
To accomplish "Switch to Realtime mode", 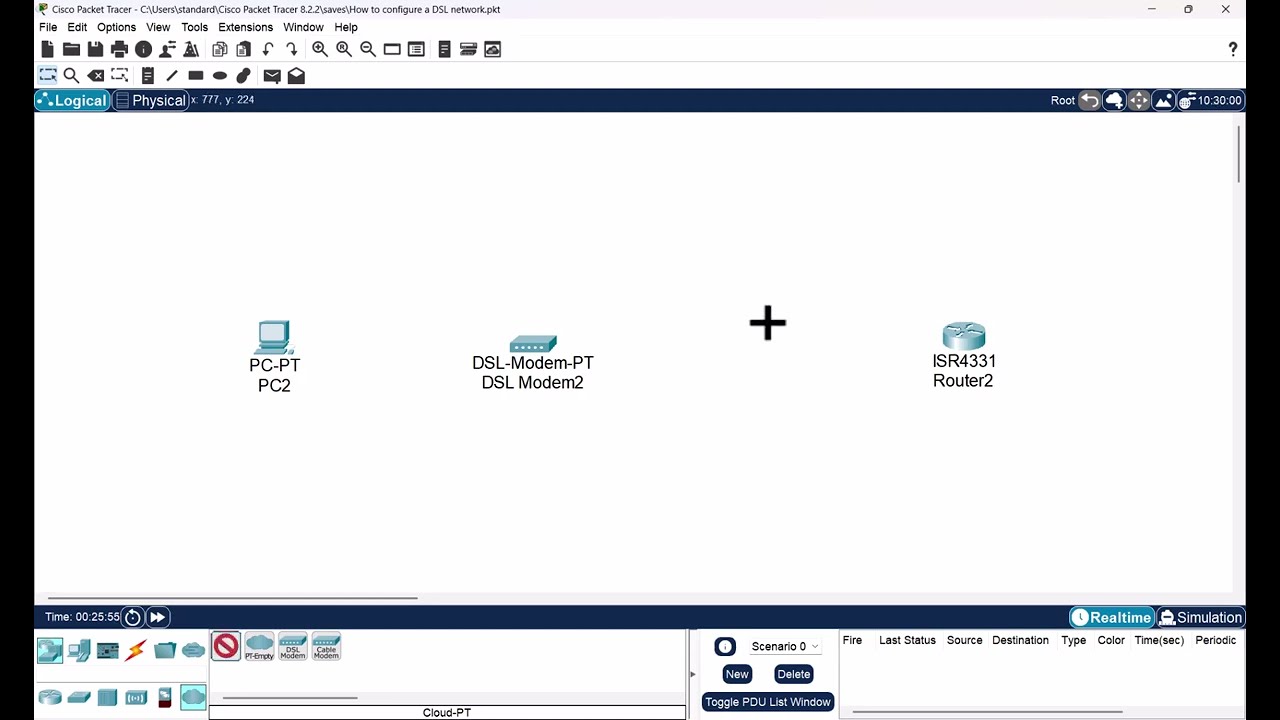I will 1112,617.
